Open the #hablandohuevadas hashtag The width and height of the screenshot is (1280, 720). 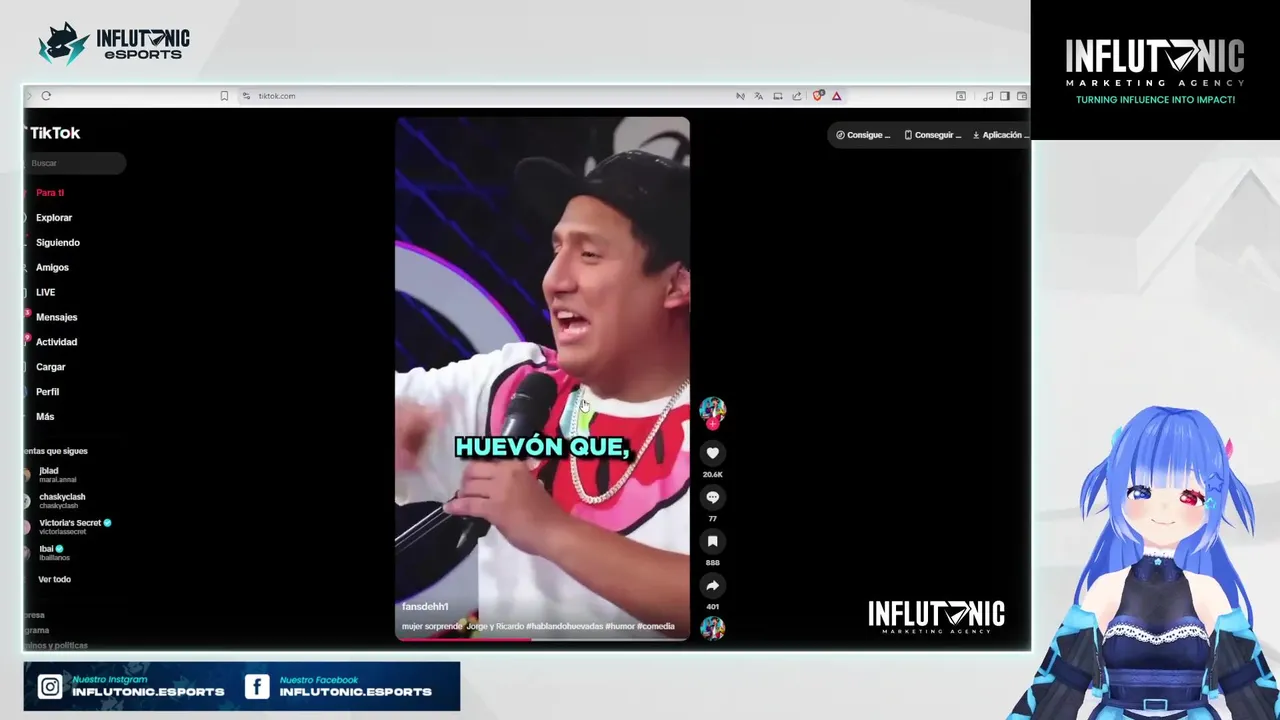564,627
